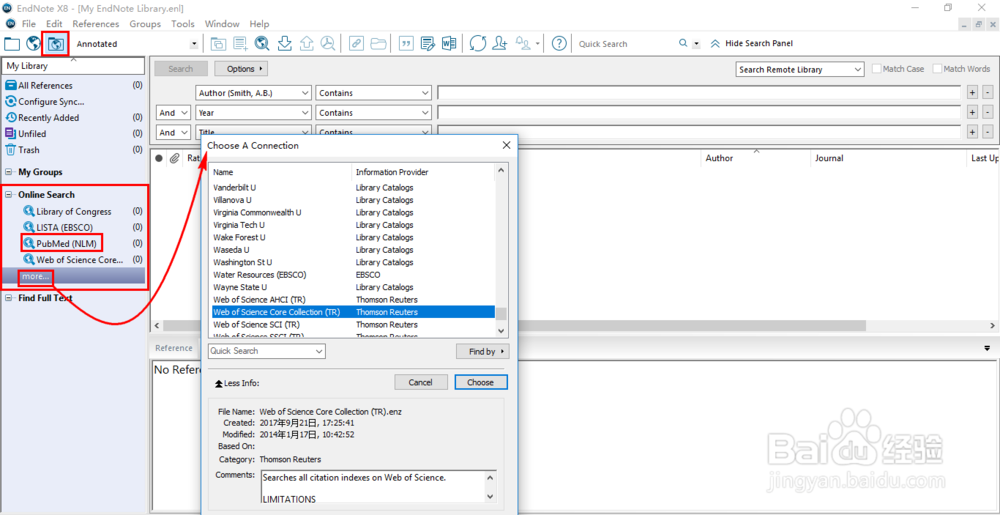1000x515 pixels.
Task: Switch to Online Search Mode globe icon
Action: pyautogui.click(x=33, y=44)
